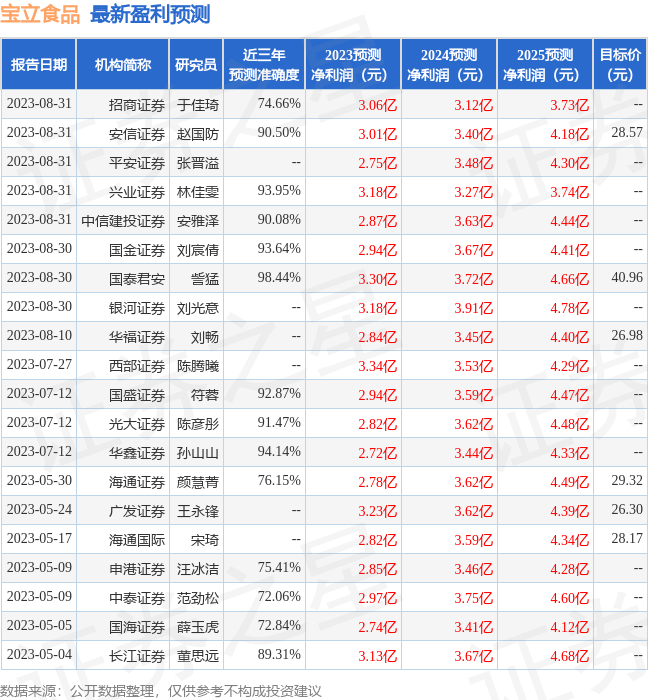Click analyst 薛玉虎 cell
Image resolution: width=648 pixels, height=700 pixels.
(x=198, y=627)
